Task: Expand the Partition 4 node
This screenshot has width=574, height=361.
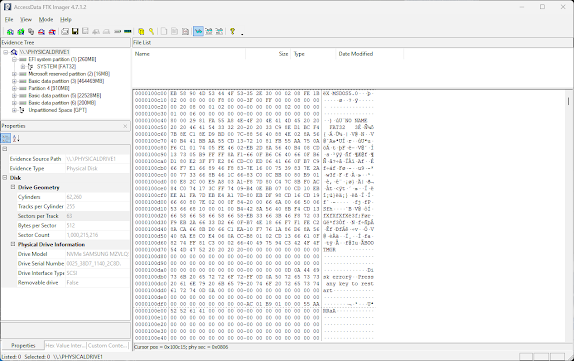Action: coord(14,88)
